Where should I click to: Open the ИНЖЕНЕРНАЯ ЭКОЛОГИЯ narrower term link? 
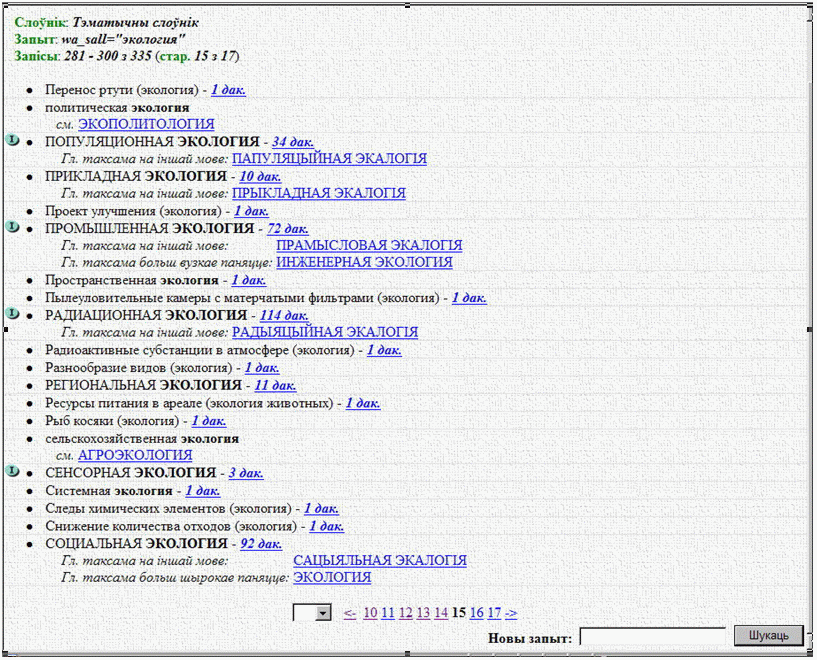pos(364,263)
